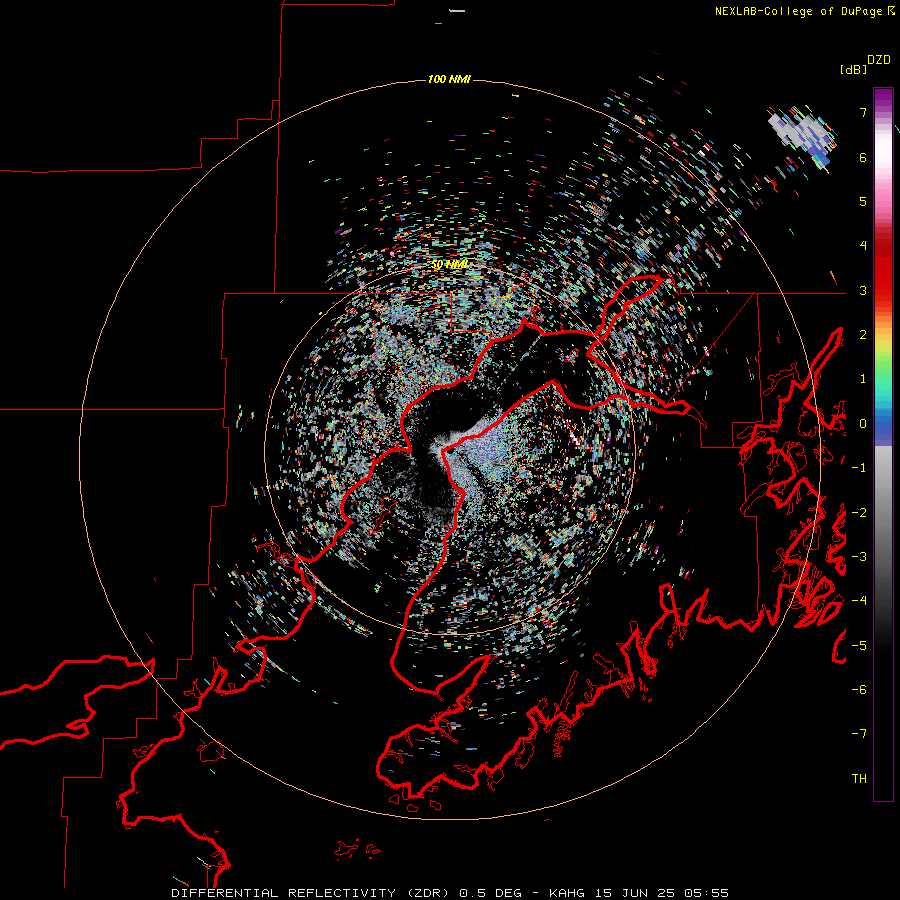Image resolution: width=900 pixels, height=900 pixels.
Task: Click the 50 NMI range ring label
Action: click(x=449, y=265)
